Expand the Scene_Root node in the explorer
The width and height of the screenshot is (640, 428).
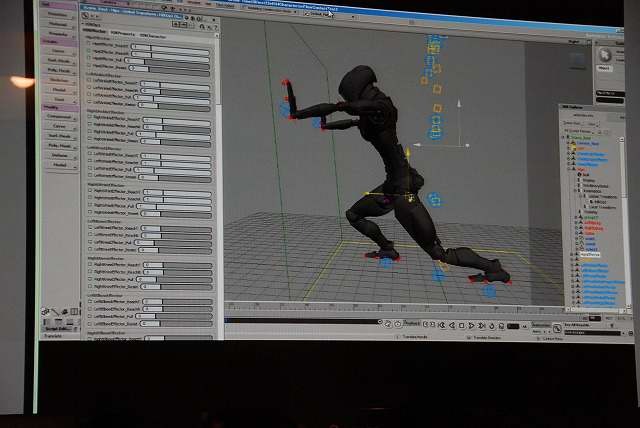coord(564,138)
